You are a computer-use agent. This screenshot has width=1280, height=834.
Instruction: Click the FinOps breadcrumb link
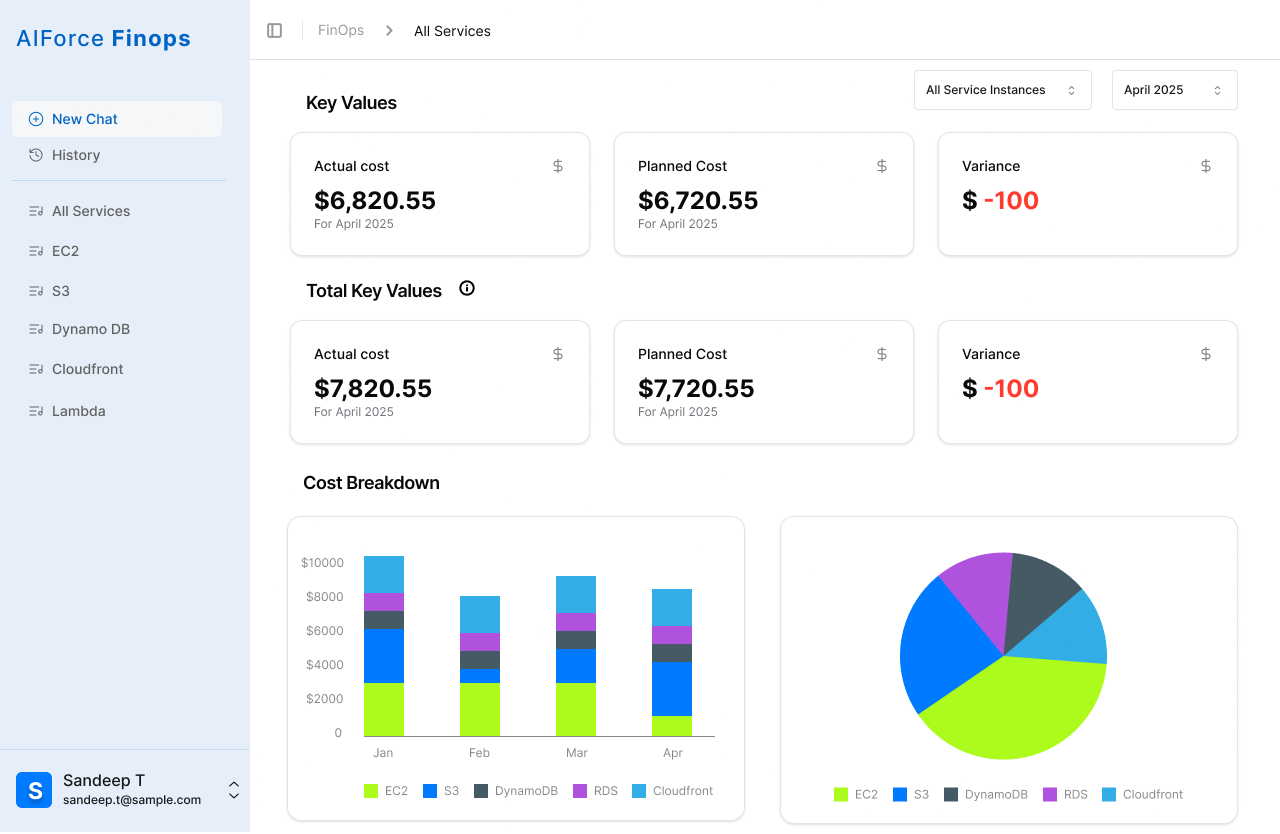coord(341,31)
